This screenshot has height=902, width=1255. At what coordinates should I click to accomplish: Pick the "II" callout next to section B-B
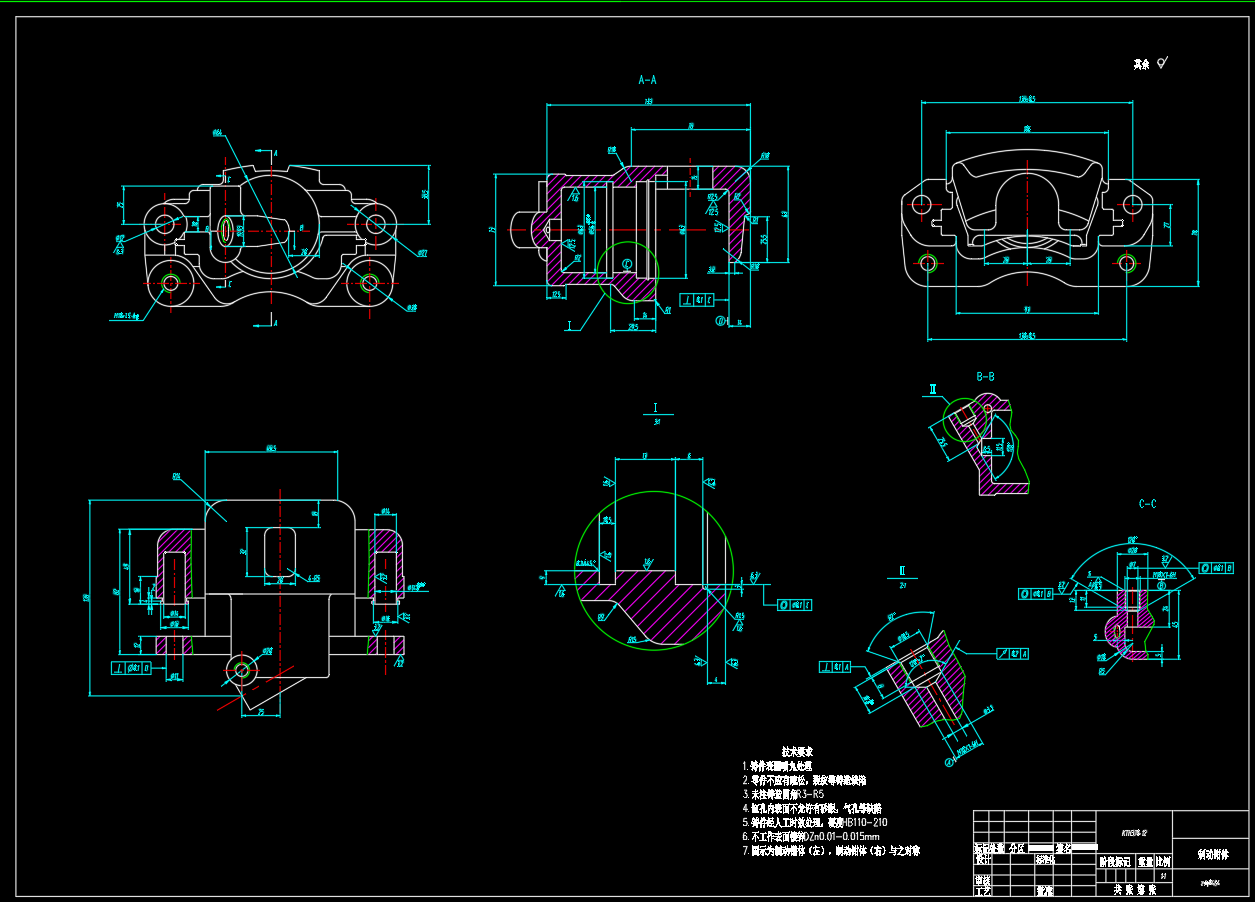932,389
